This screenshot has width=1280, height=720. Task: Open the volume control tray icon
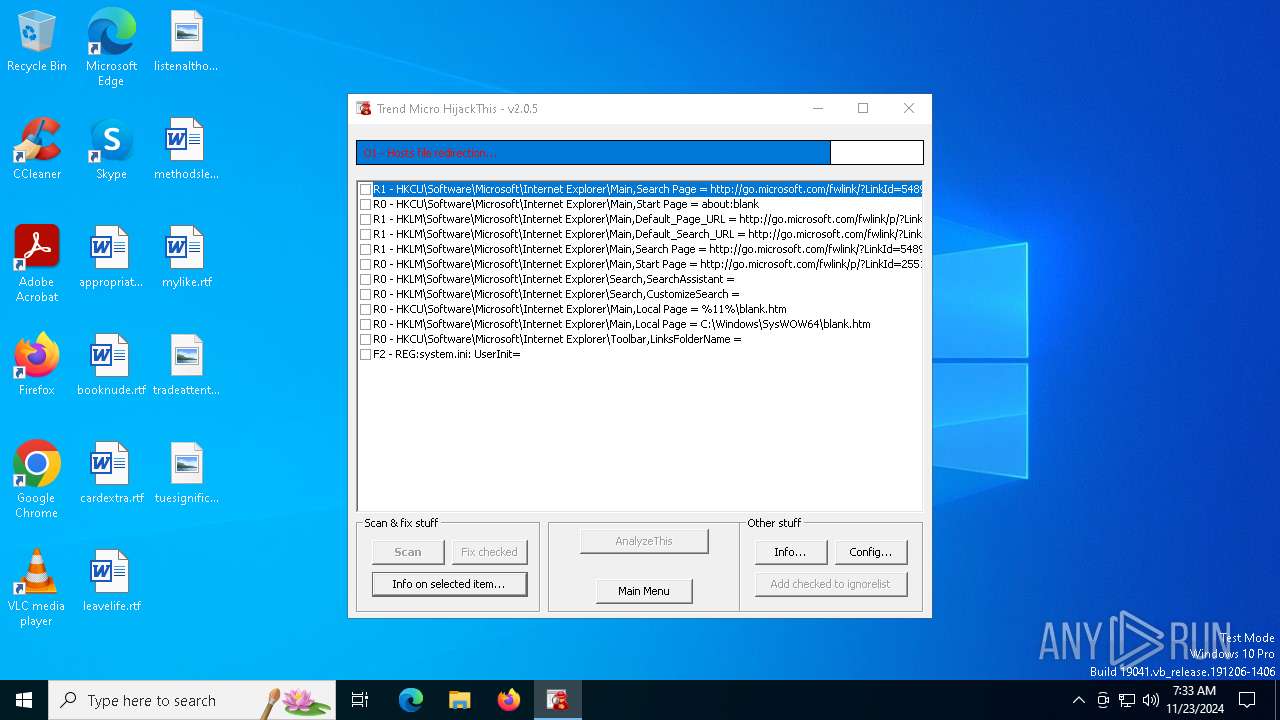click(x=1151, y=700)
